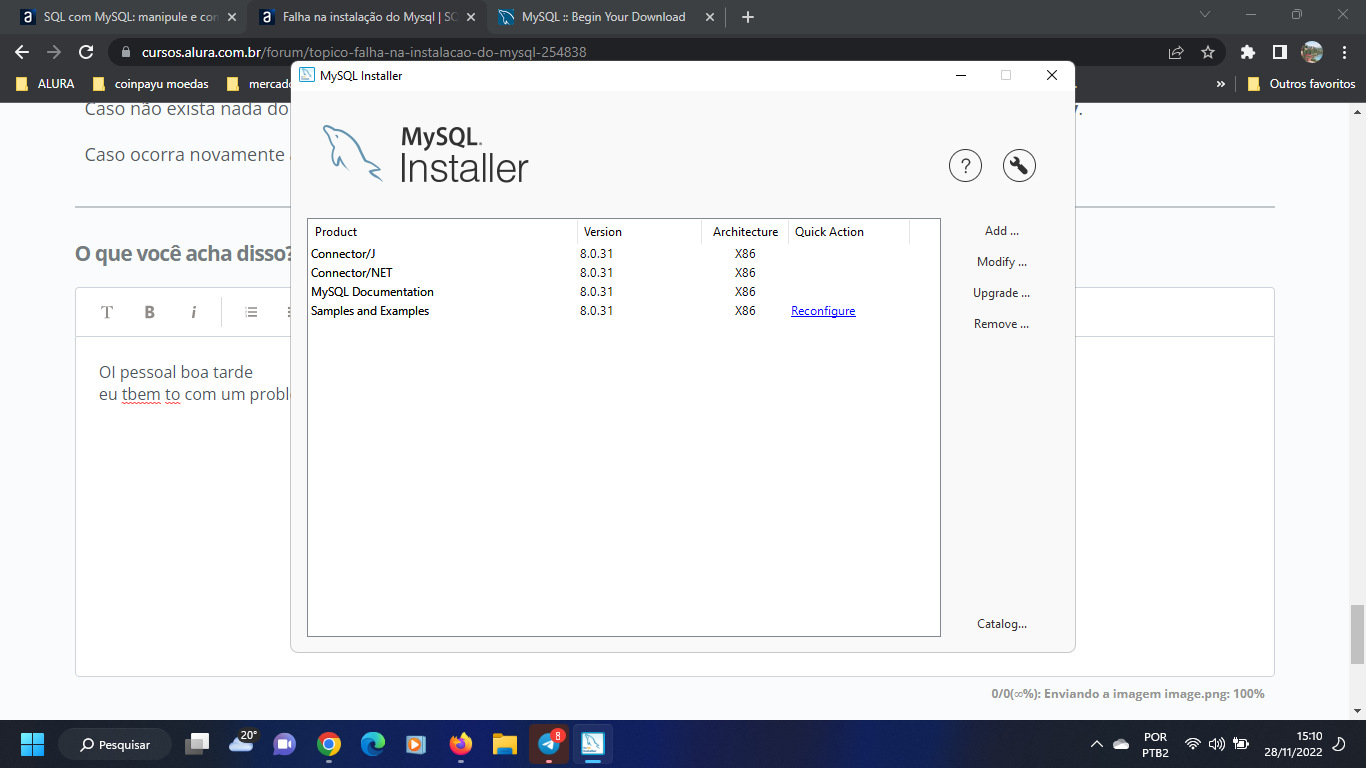Click the bullet list icon in forum editor
1366x768 pixels.
251,312
